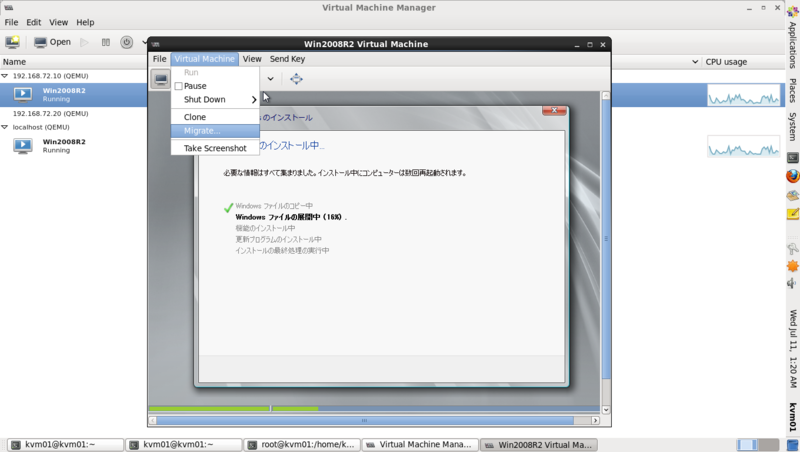Switch to the root@kvm01:/home/k... terminal
The height and width of the screenshot is (452, 800).
coord(302,445)
